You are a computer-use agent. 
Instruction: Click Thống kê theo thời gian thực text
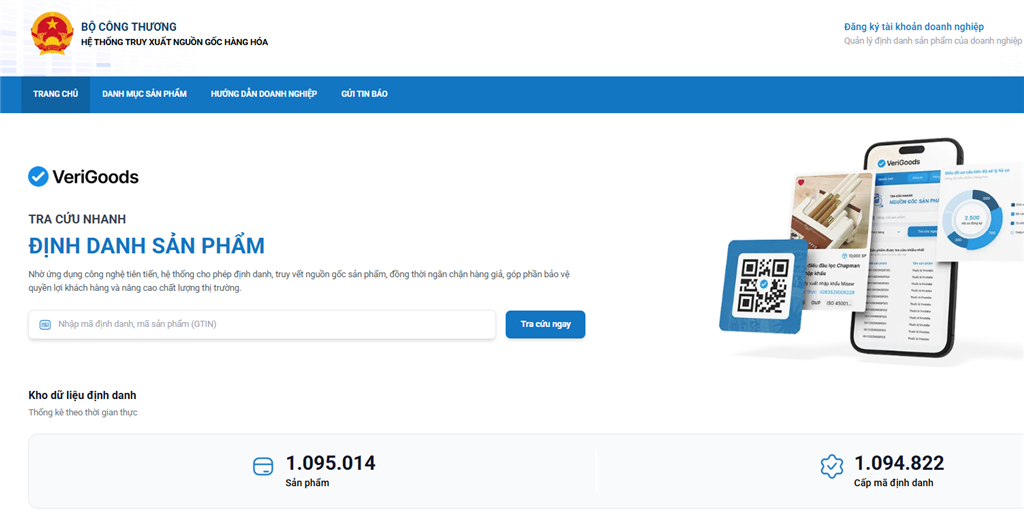pos(83,412)
